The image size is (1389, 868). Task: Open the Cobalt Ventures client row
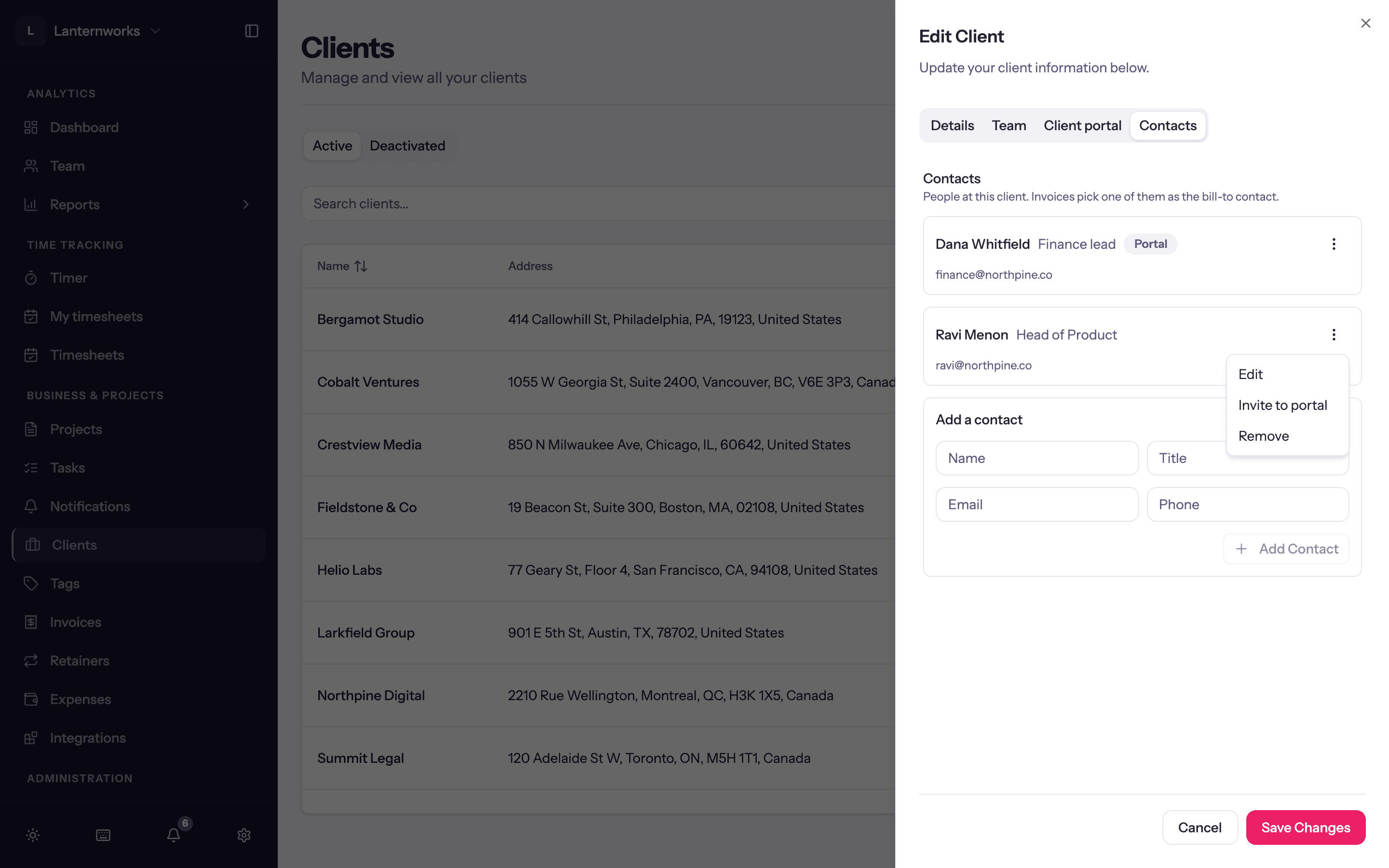click(x=598, y=382)
